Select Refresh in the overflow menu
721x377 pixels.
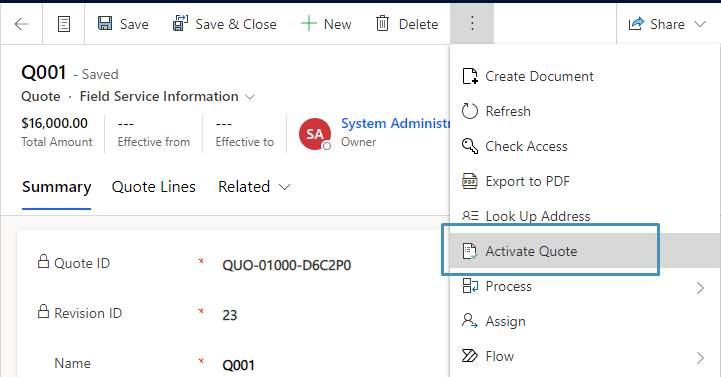point(585,111)
